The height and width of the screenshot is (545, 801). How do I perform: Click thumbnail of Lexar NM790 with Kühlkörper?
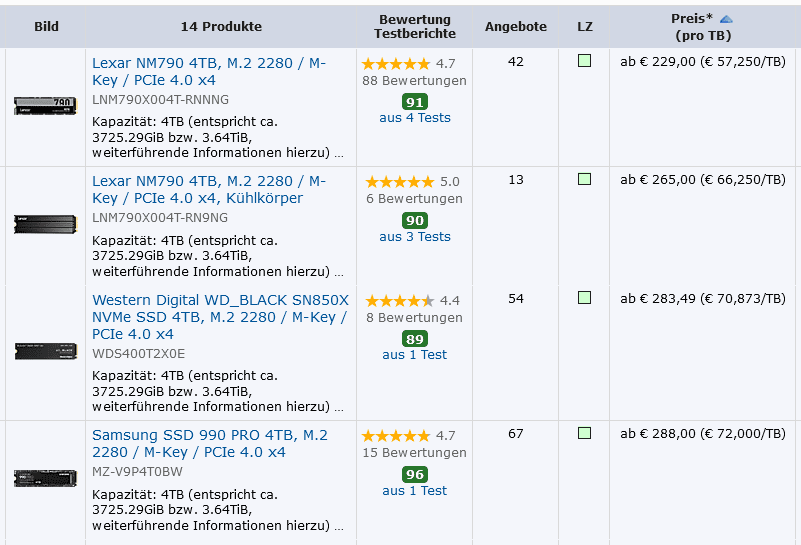point(45,224)
